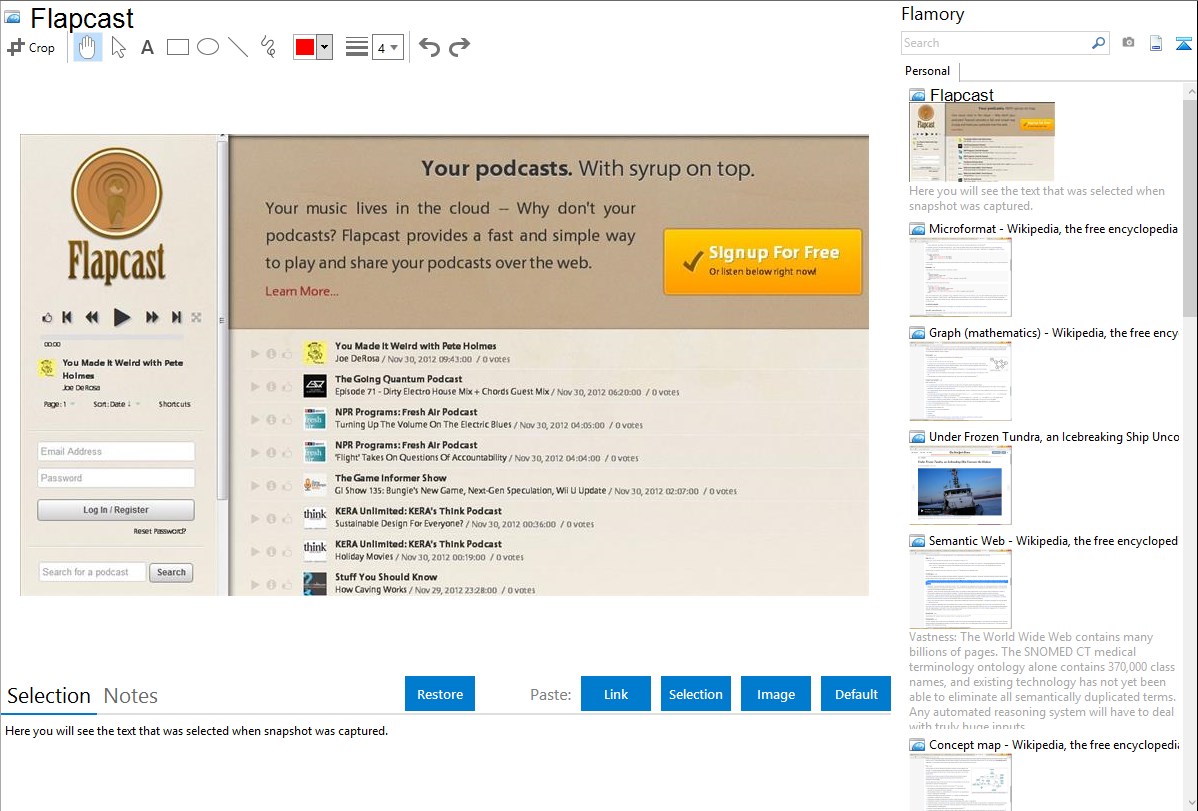Select the ellipse shape tool

208,47
